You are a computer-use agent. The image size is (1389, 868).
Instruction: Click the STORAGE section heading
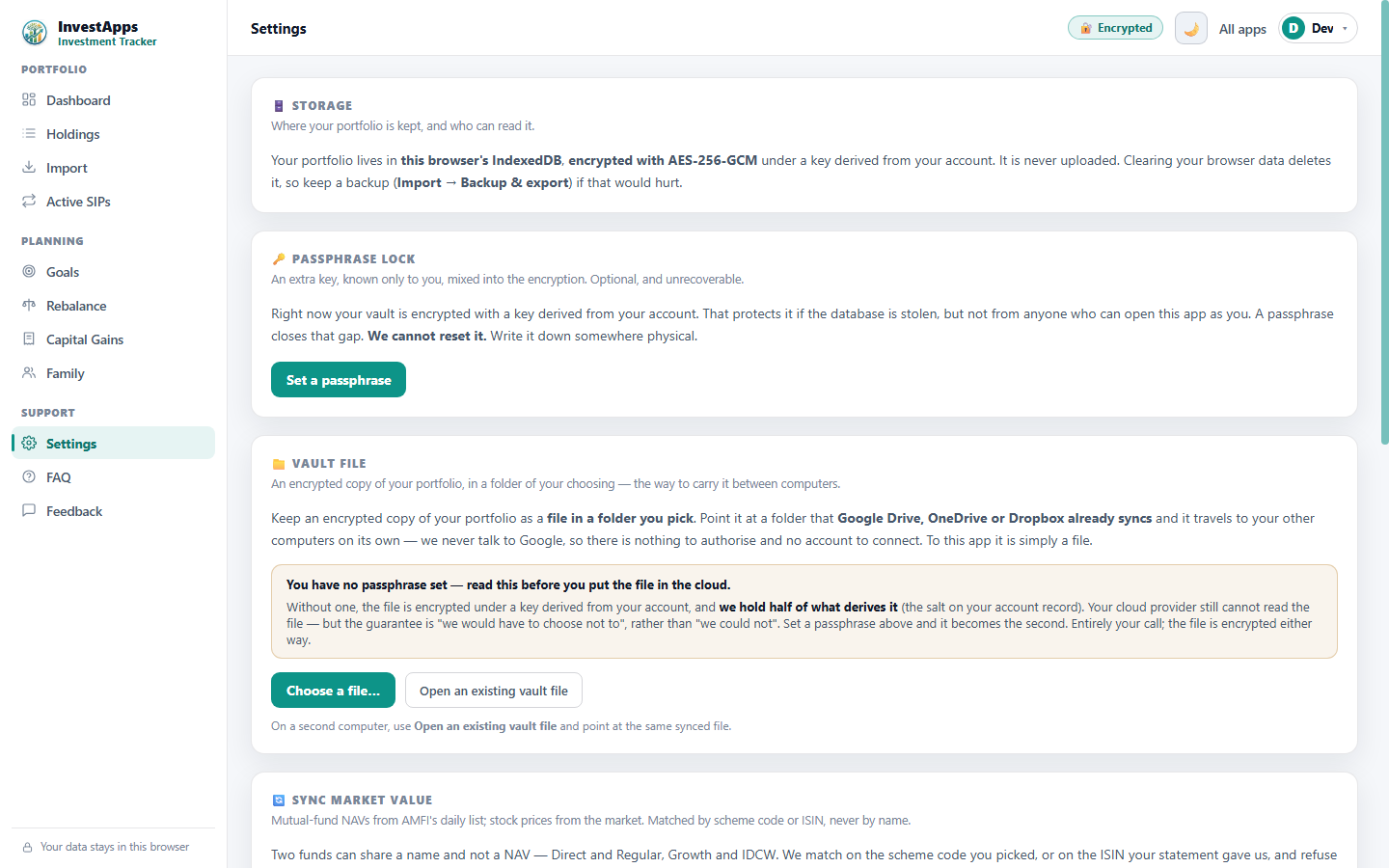pyautogui.click(x=322, y=106)
